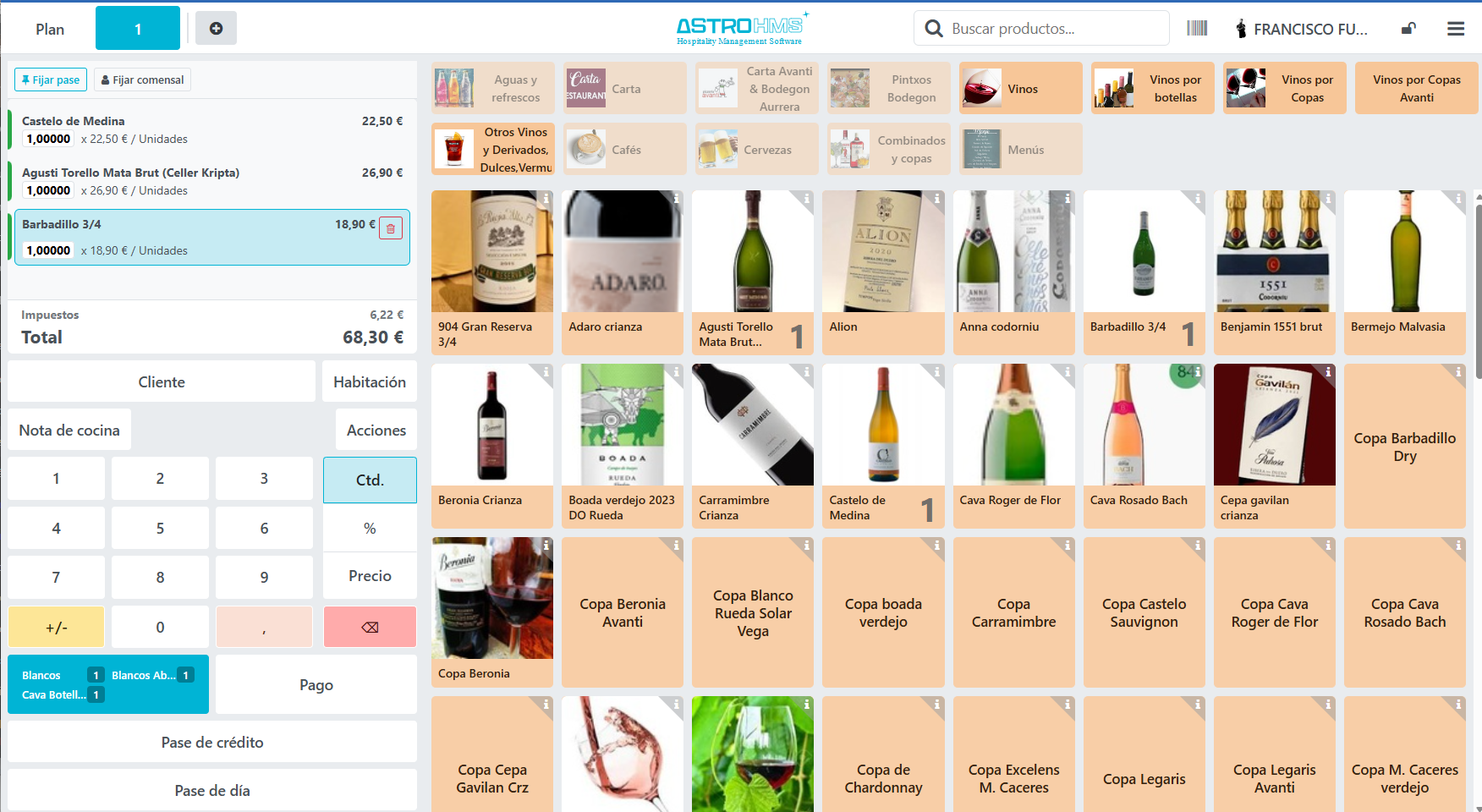
Task: Click the Cliente button
Action: 162,381
